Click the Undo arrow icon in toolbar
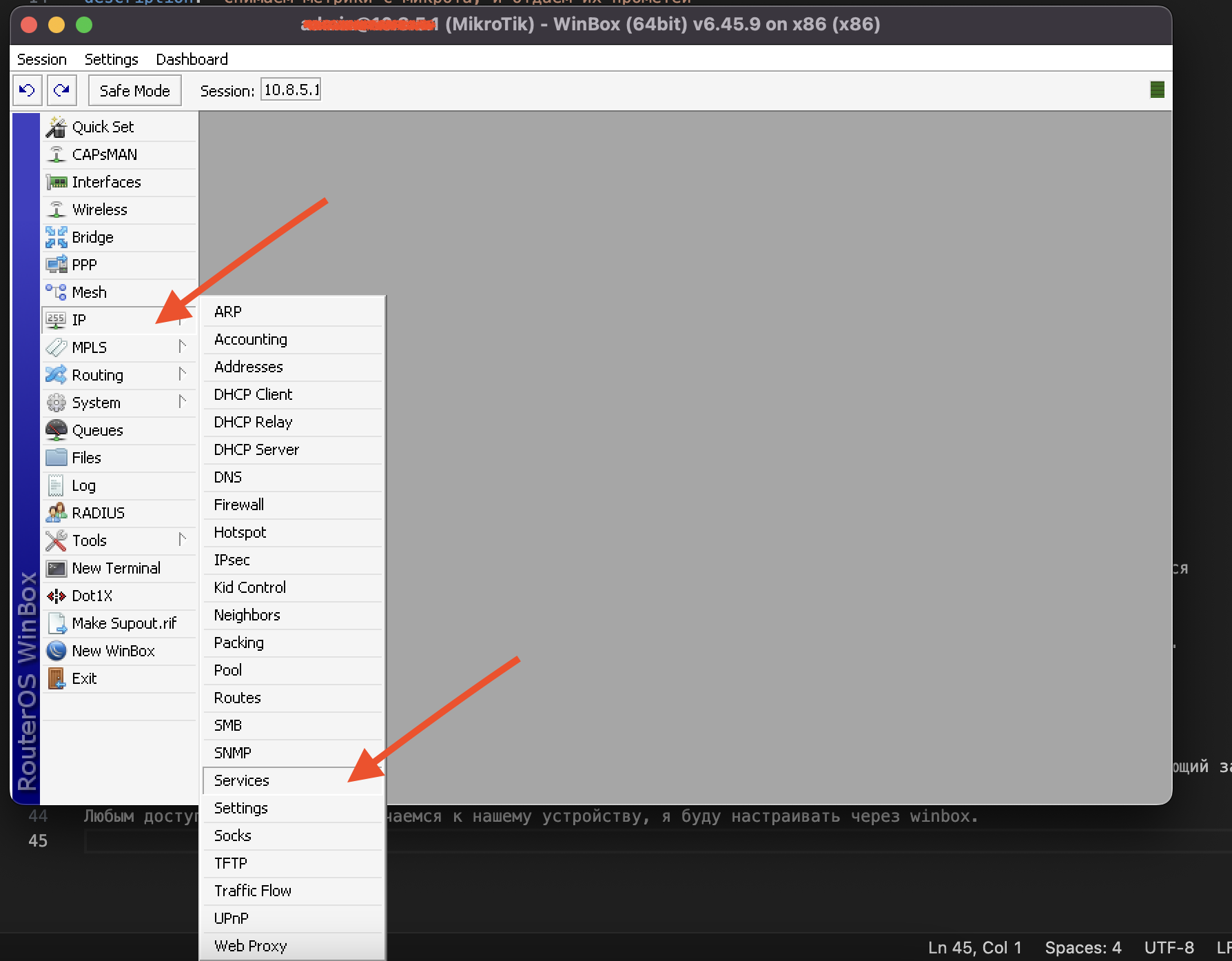The image size is (1232, 961). point(27,90)
